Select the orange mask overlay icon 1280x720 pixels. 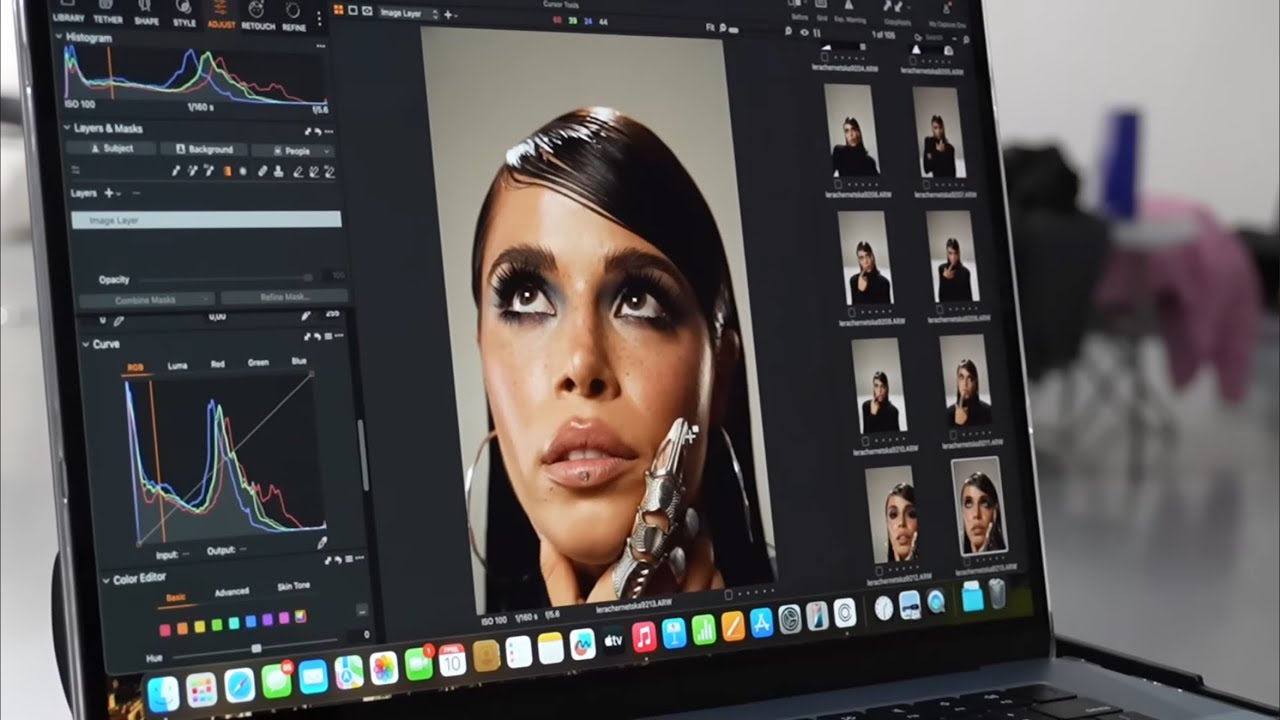click(227, 171)
